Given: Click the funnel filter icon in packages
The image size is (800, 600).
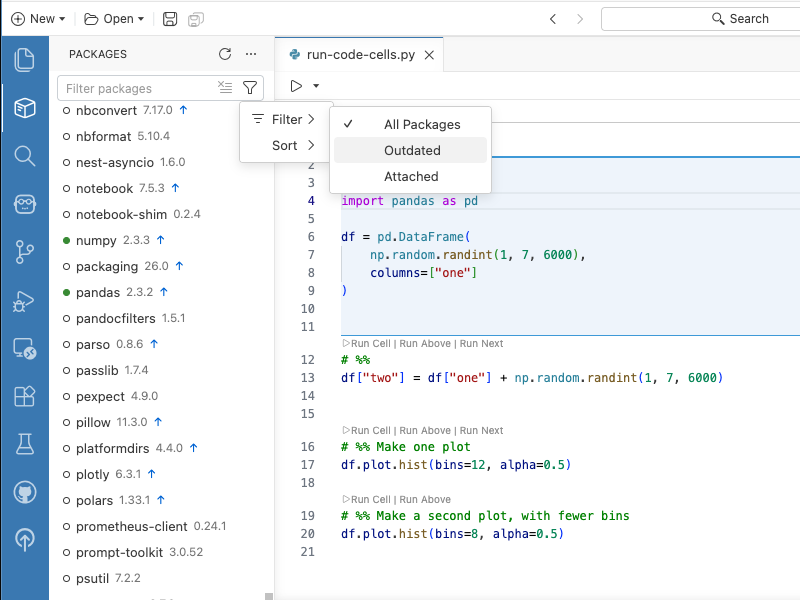Looking at the screenshot, I should (x=250, y=88).
